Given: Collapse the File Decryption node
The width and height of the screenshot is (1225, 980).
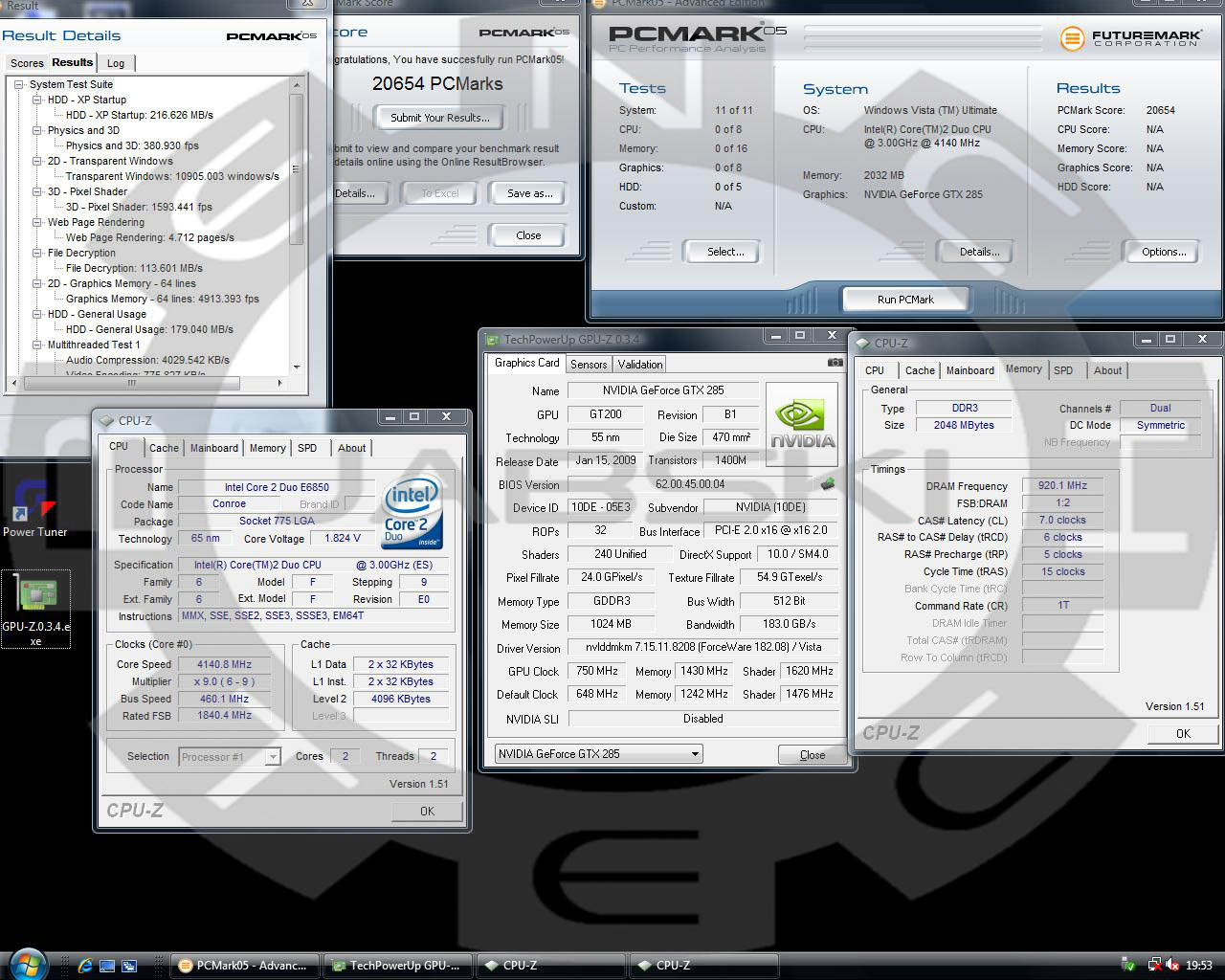Looking at the screenshot, I should pyautogui.click(x=37, y=253).
